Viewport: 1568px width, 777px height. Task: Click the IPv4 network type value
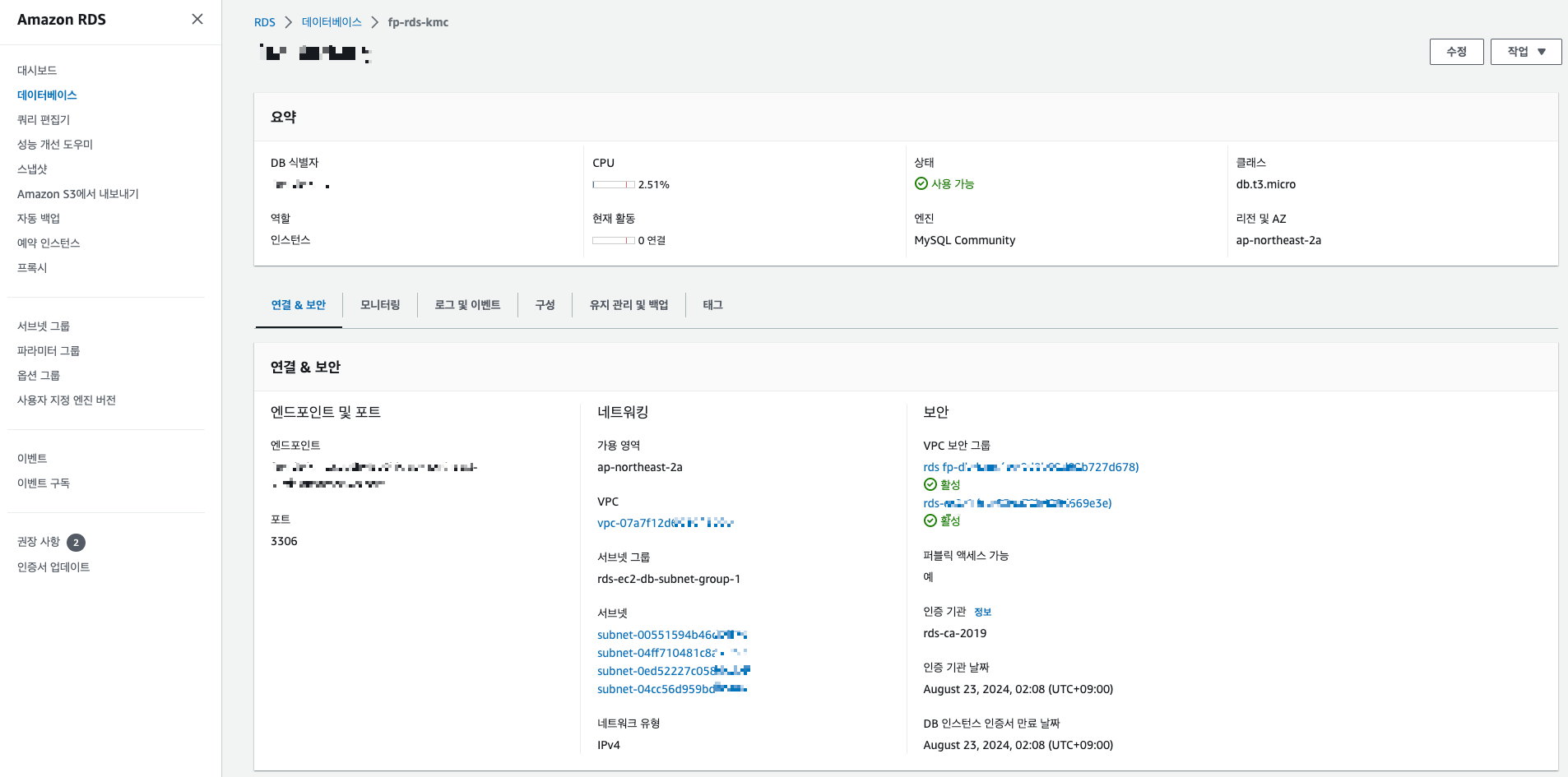(x=609, y=745)
